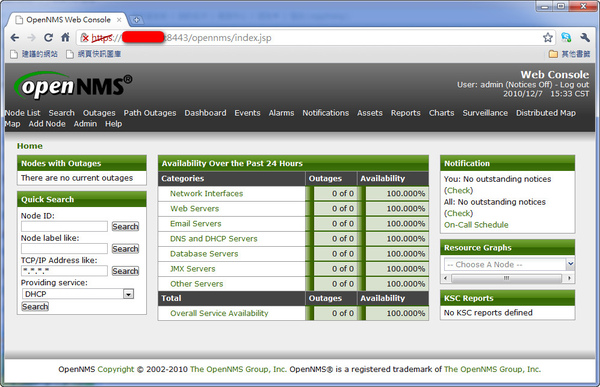Open the second bookmark bar page
Screen dimensions: 600x387
point(94,54)
